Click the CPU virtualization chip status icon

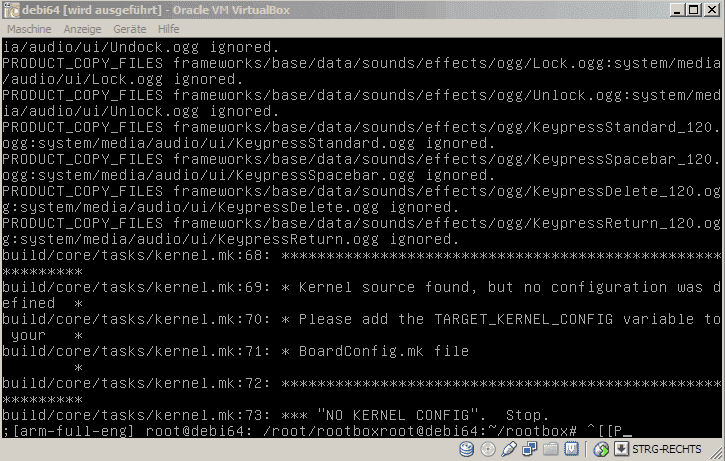571,449
